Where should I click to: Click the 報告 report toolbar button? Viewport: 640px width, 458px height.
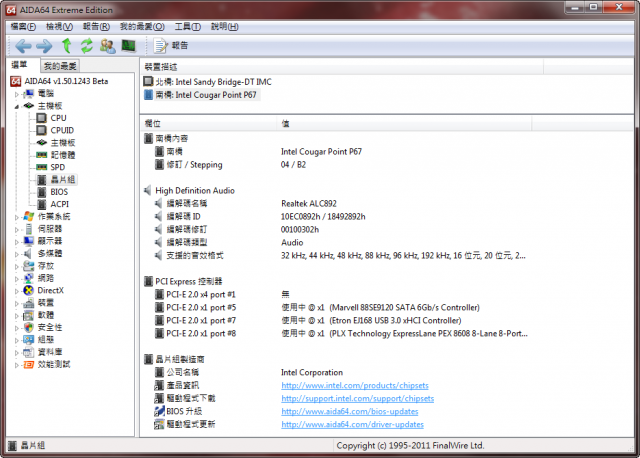(x=172, y=46)
